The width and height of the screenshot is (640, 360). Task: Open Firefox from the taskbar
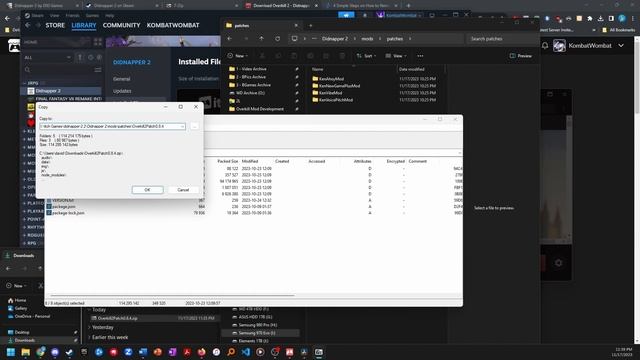click(202, 352)
